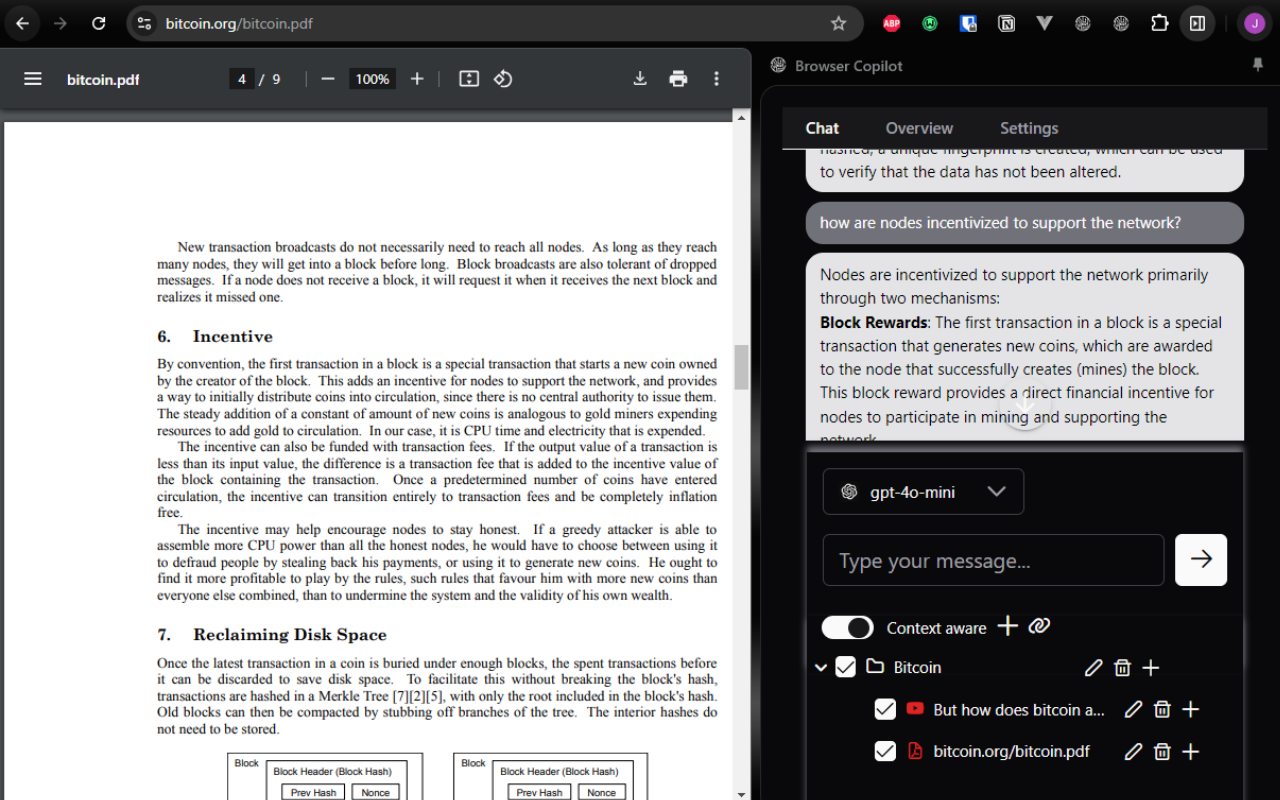The image size is (1280, 800).
Task: Click the attach link icon beside Context aware
Action: click(x=1039, y=626)
